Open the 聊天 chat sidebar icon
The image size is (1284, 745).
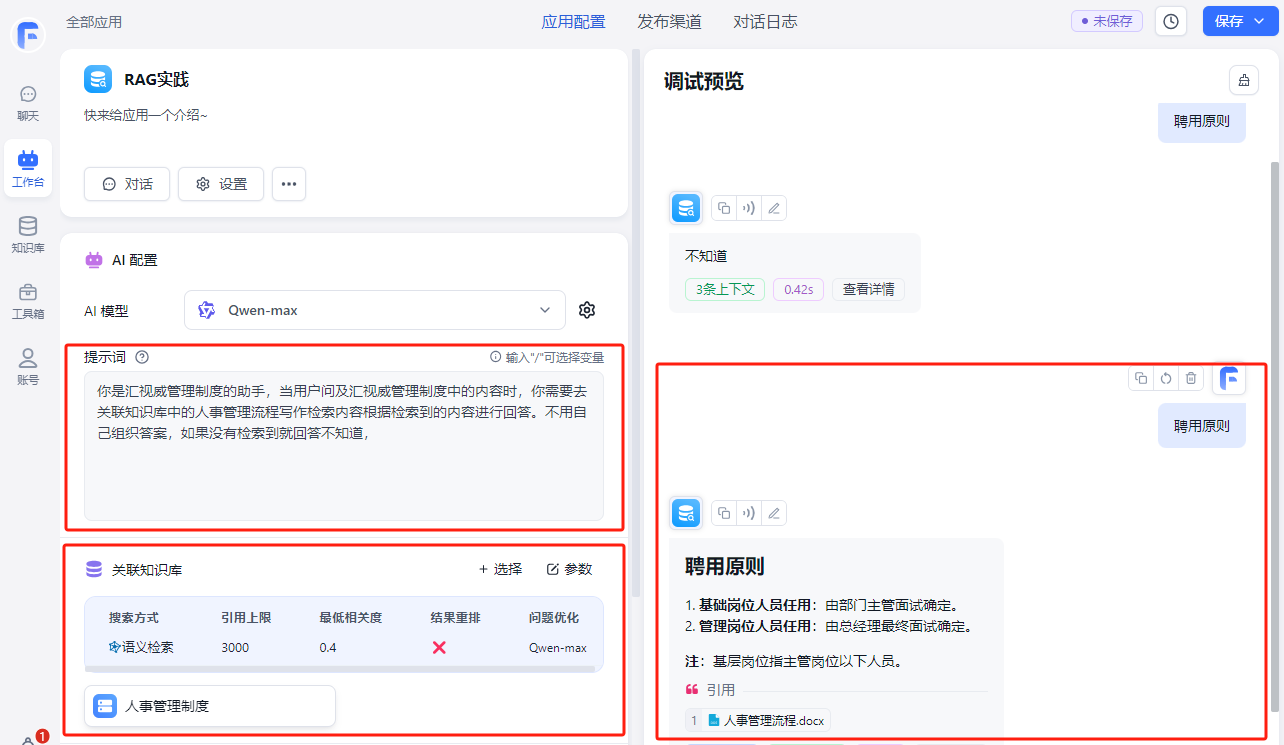point(28,103)
